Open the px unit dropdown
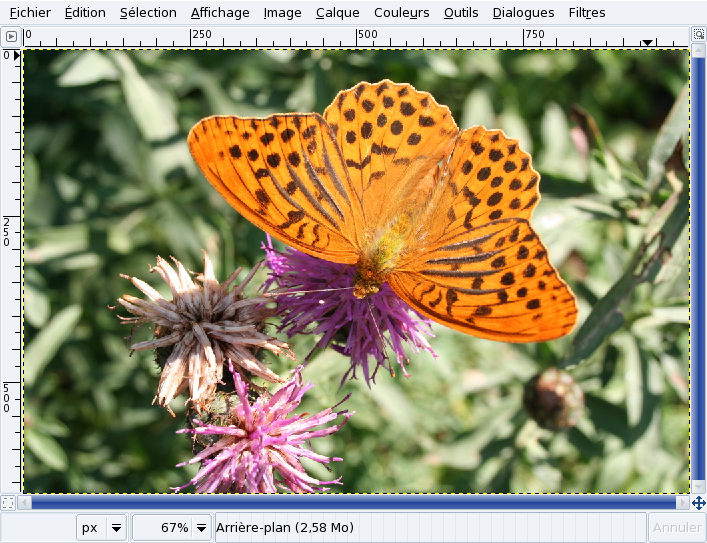 click(102, 527)
